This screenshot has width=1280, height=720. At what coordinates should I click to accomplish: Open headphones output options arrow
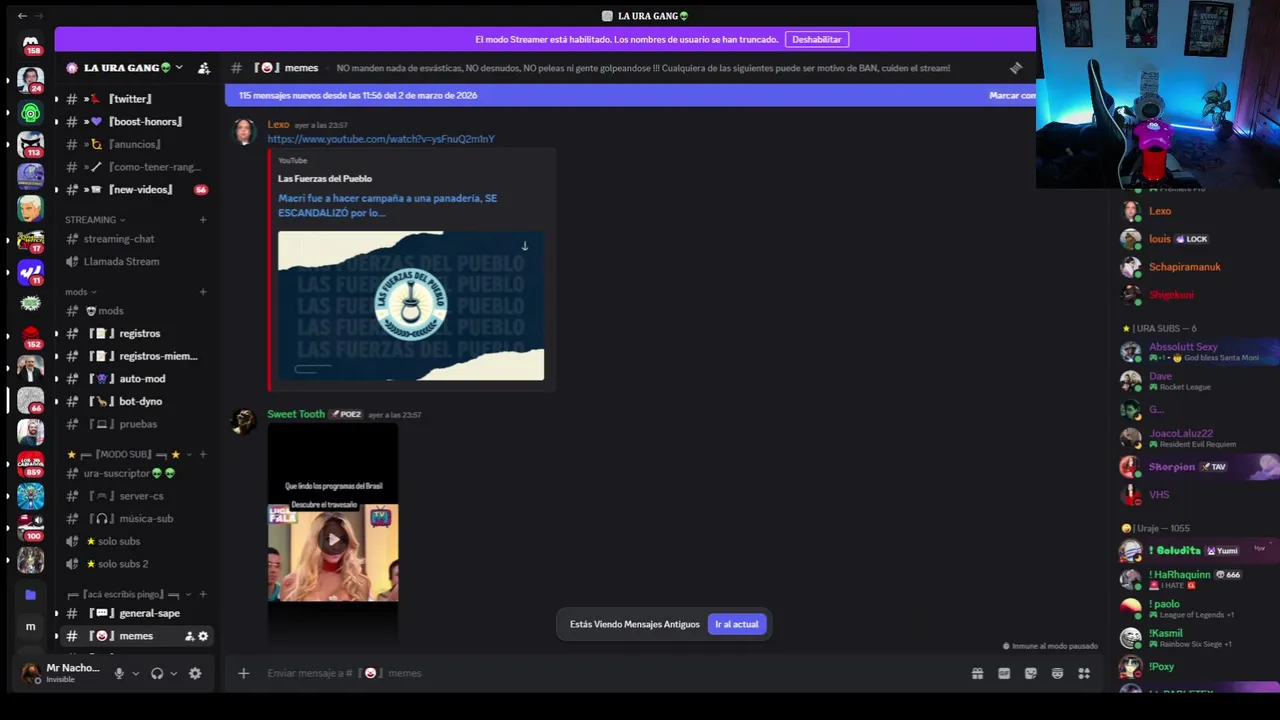[174, 673]
